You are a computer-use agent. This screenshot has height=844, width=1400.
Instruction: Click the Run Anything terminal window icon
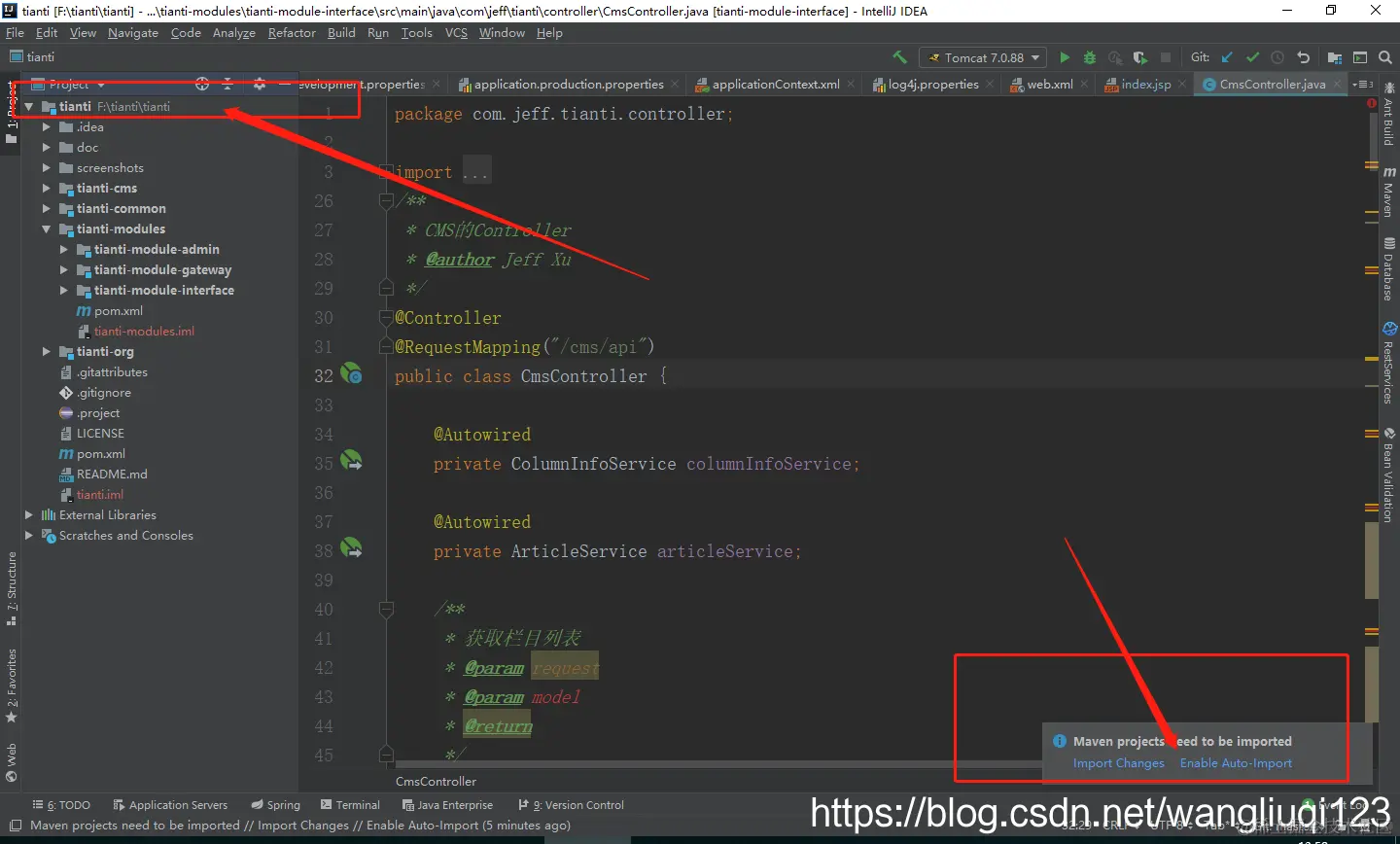pyautogui.click(x=1360, y=57)
